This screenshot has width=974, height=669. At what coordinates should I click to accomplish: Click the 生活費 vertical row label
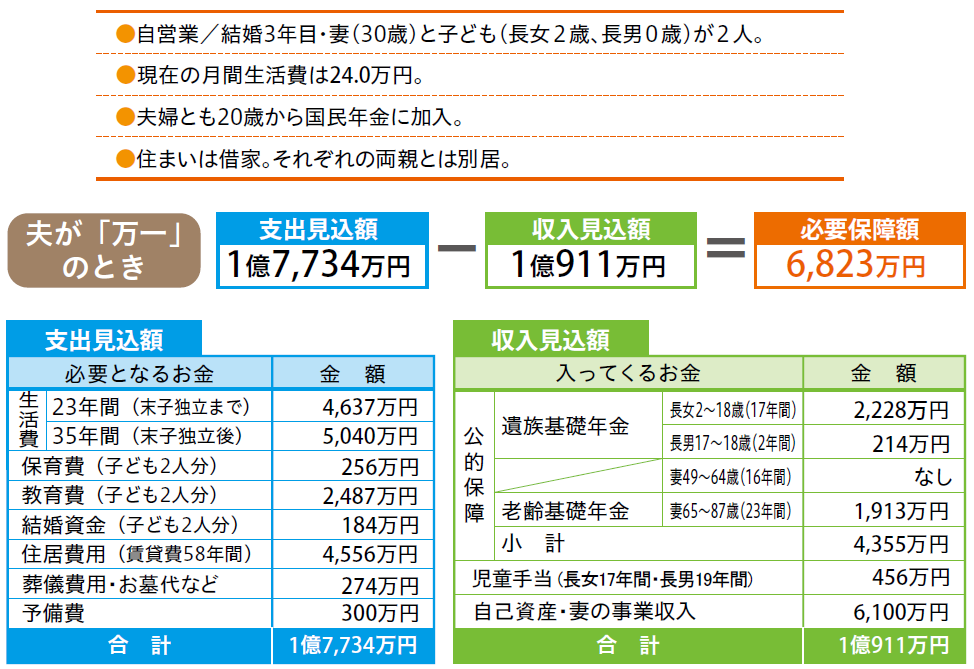coord(28,421)
